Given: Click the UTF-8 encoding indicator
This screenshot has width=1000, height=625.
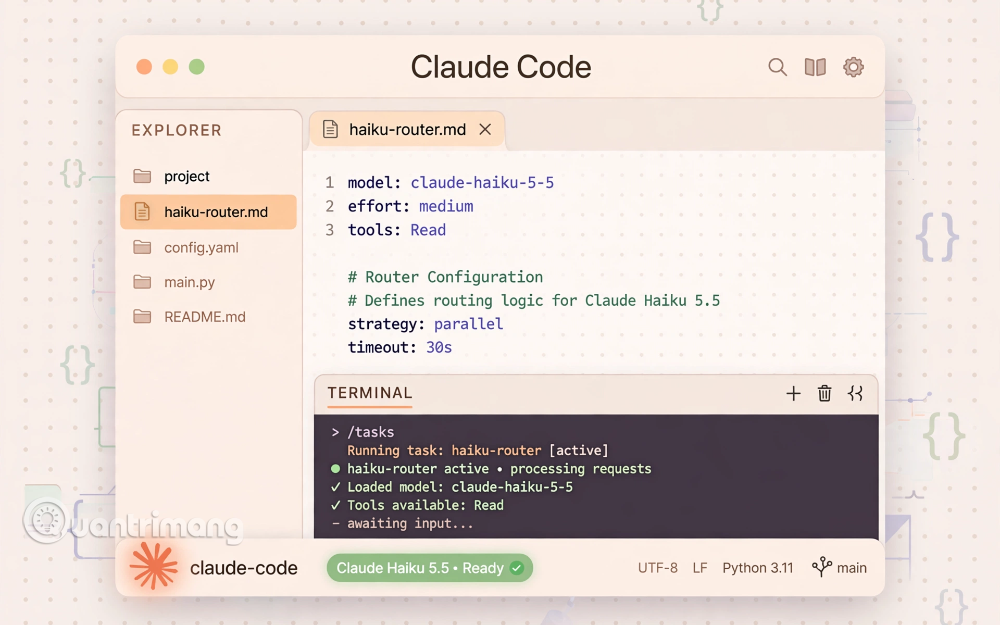Looking at the screenshot, I should click(658, 568).
